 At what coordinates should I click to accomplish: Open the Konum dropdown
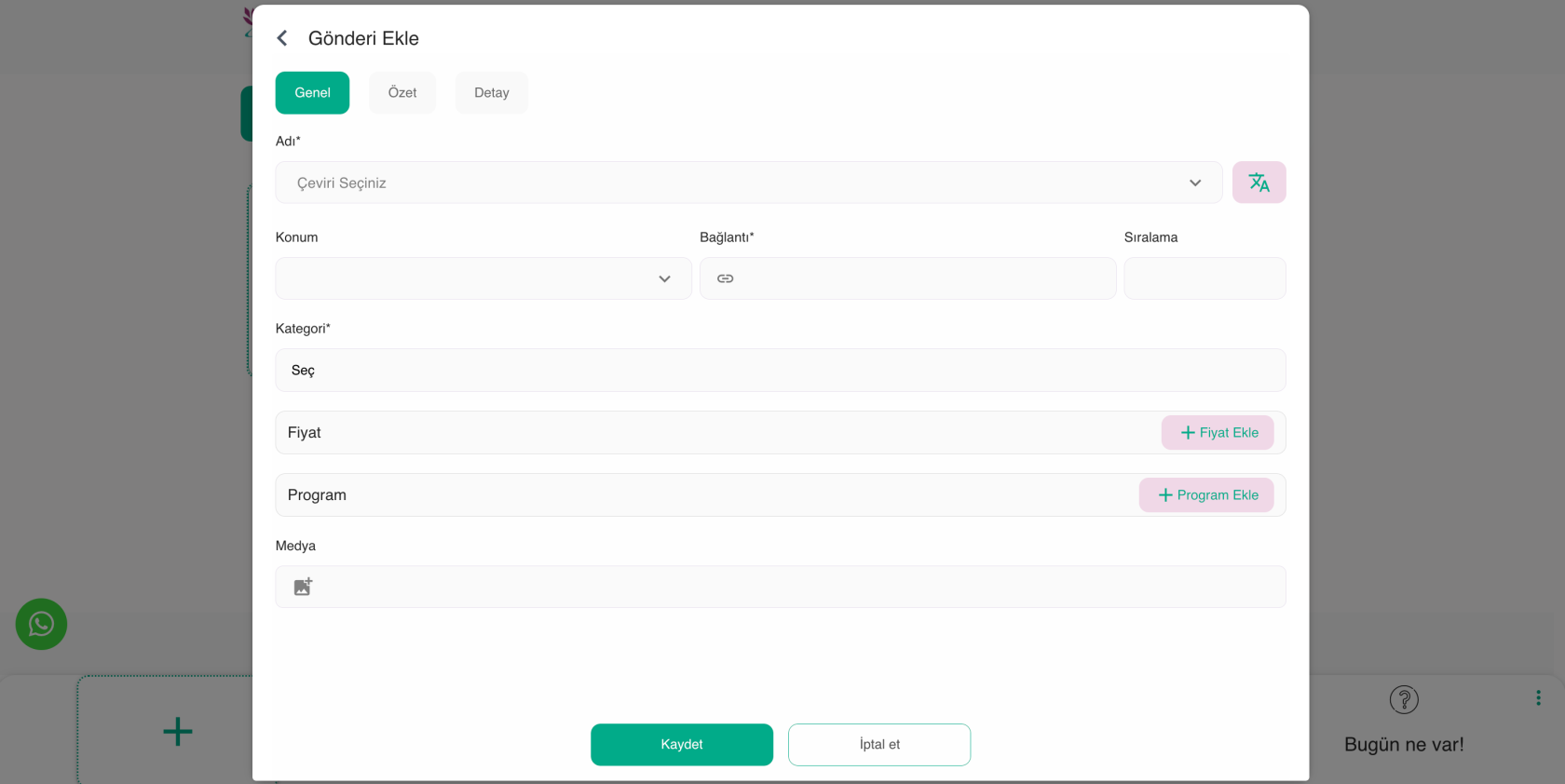point(483,278)
